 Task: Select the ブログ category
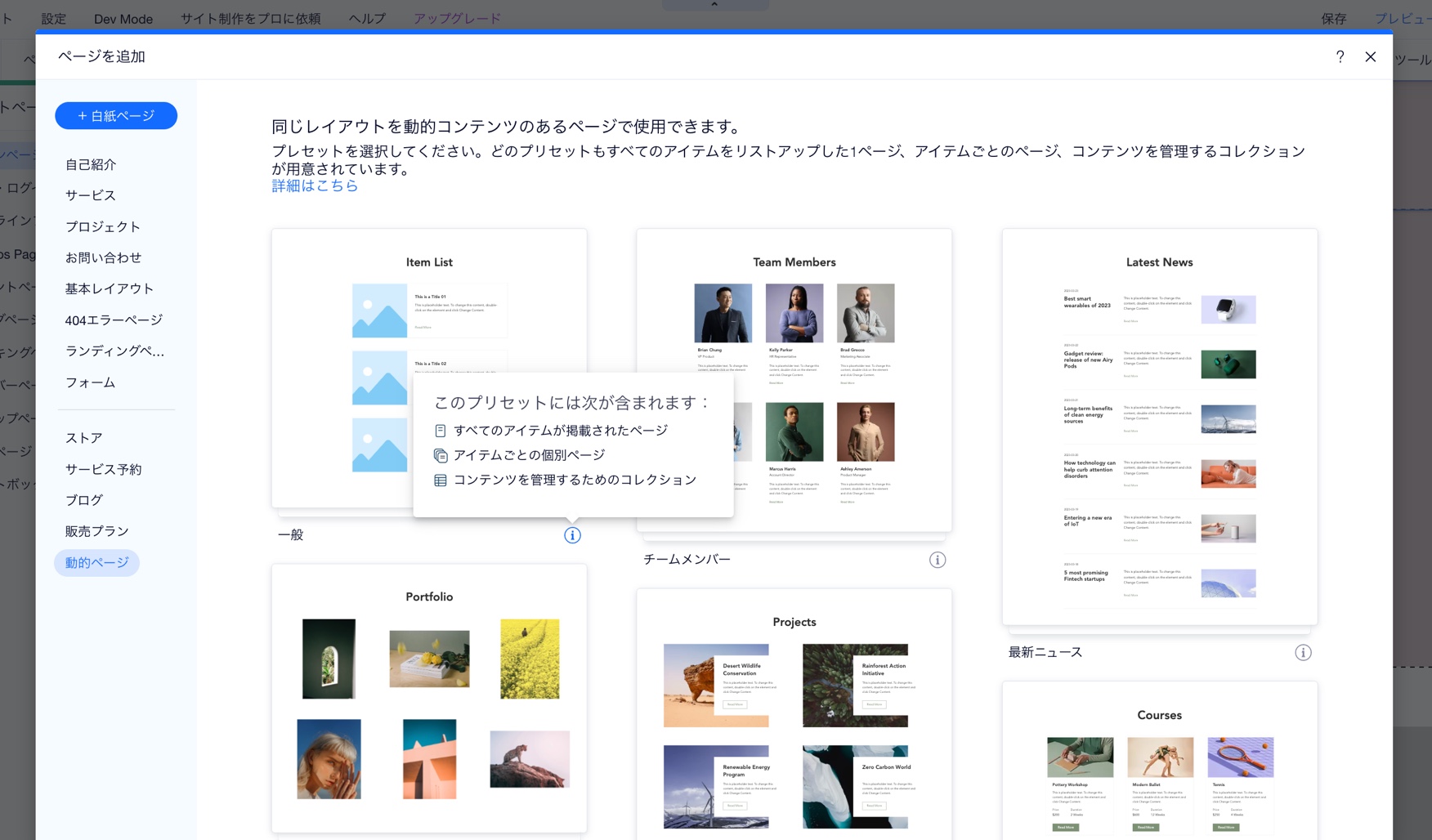click(x=83, y=499)
